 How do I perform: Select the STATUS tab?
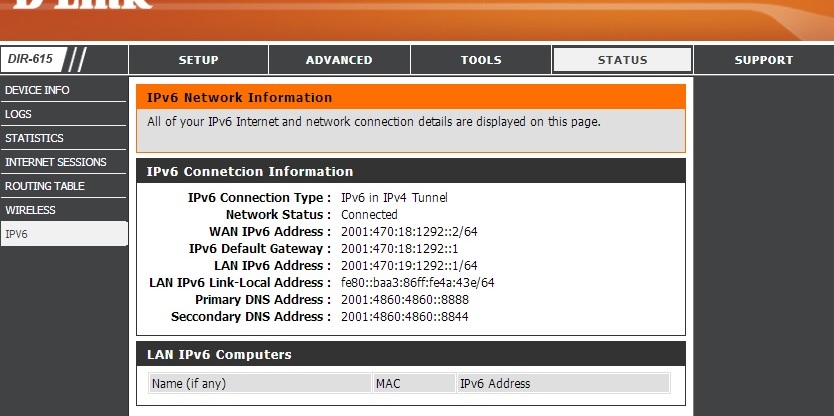pyautogui.click(x=622, y=60)
